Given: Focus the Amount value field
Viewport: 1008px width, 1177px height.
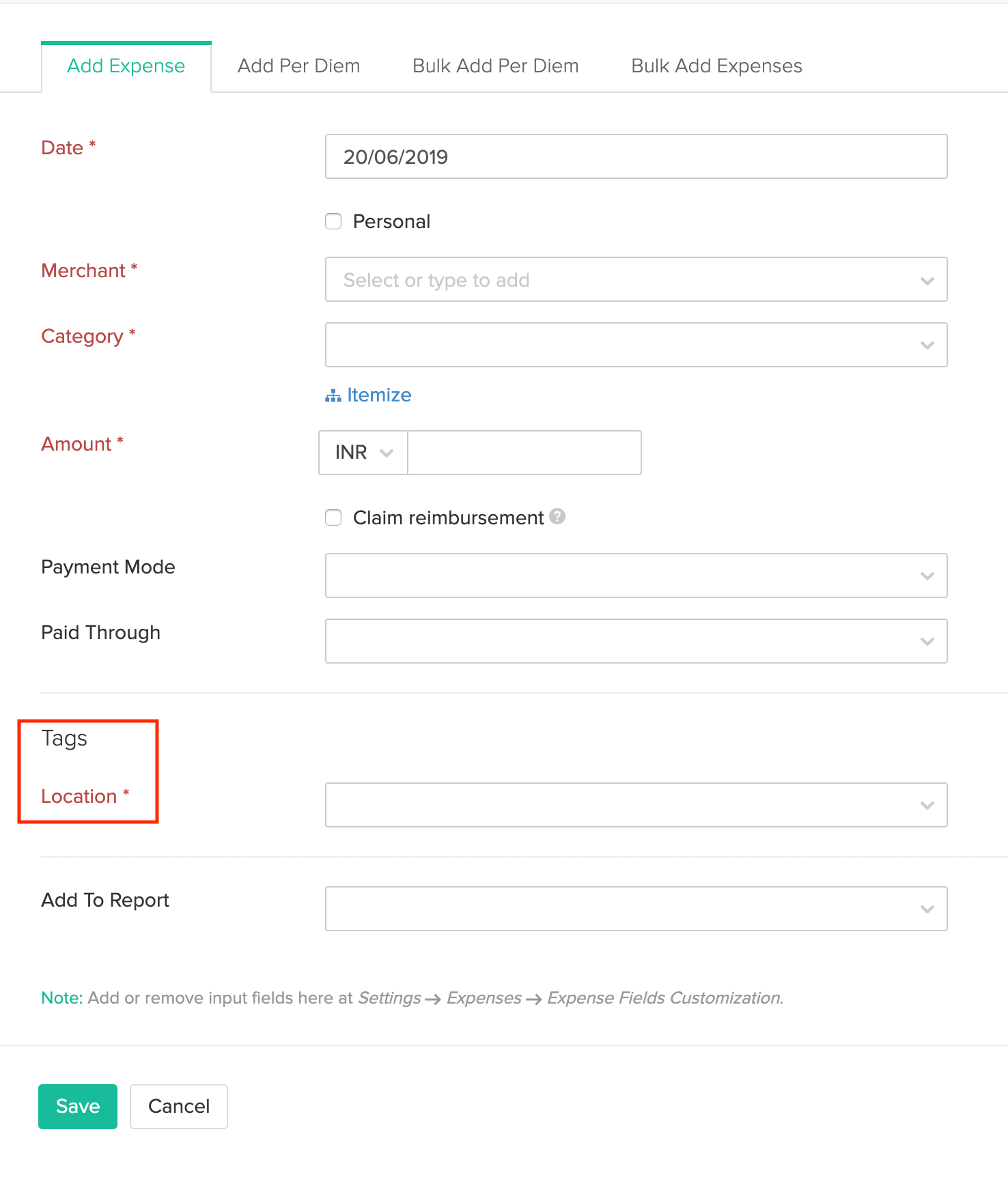Looking at the screenshot, I should tap(524, 453).
